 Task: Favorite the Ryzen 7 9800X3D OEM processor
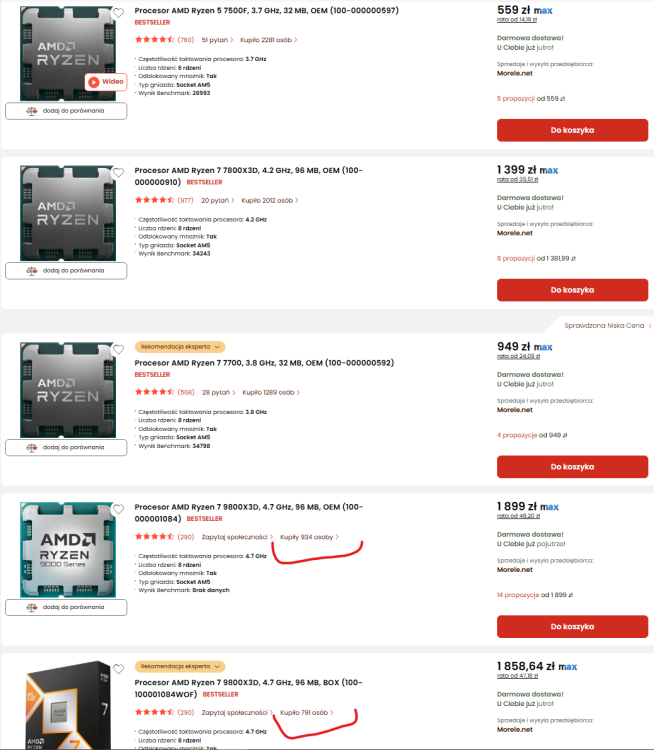pos(118,509)
